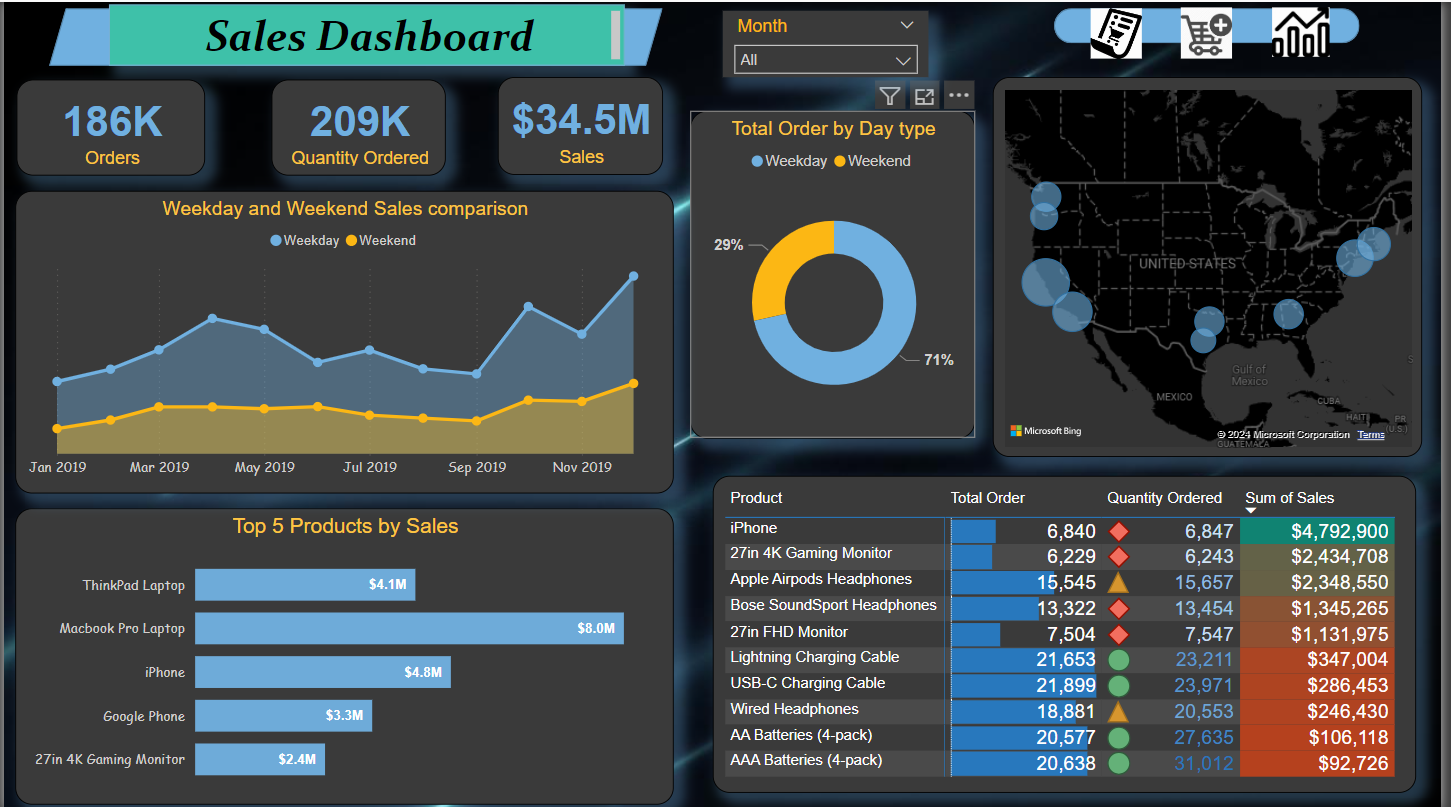The width and height of the screenshot is (1451, 807).
Task: Click the order receipt navigation icon
Action: 1115,33
